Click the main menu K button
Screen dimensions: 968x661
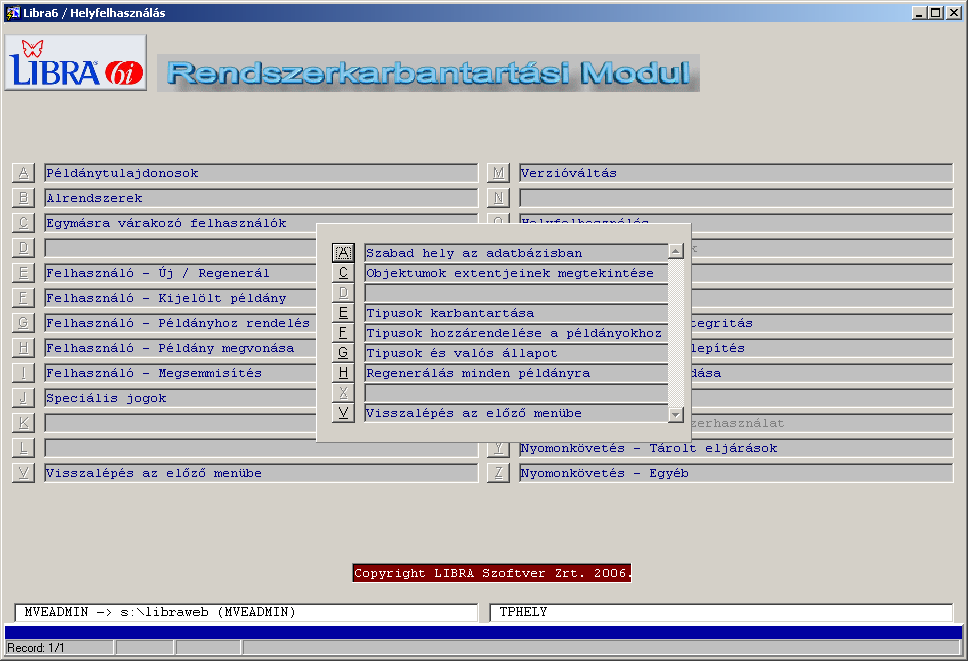click(23, 423)
